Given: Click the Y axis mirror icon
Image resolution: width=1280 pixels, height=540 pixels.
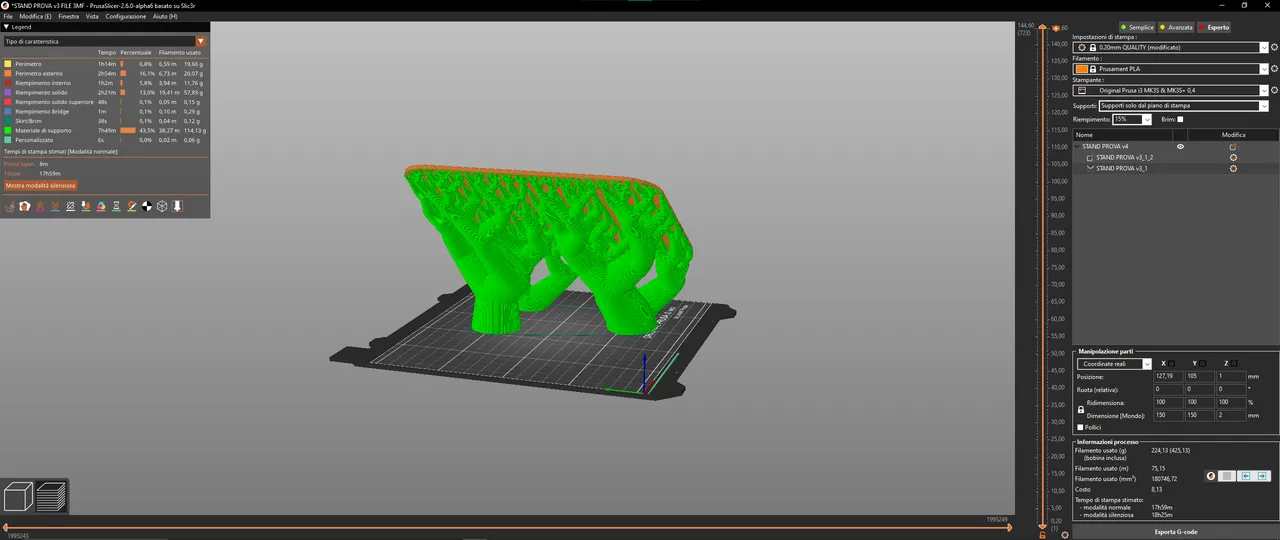Looking at the screenshot, I should 1202,364.
